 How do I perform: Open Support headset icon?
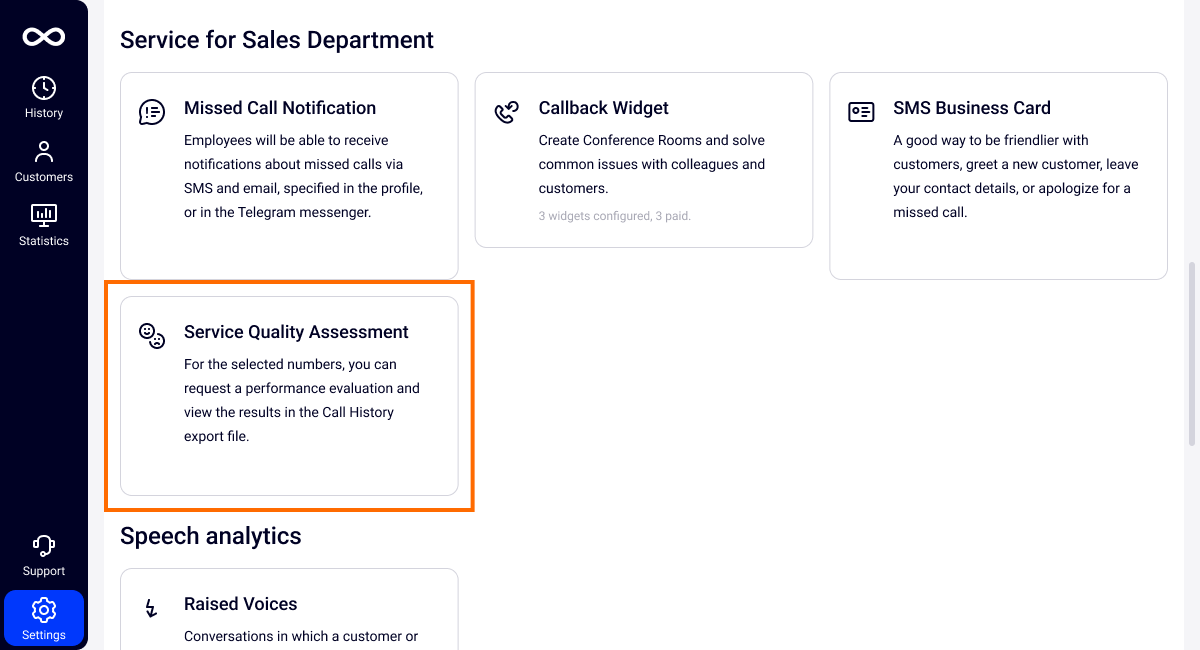pos(44,555)
